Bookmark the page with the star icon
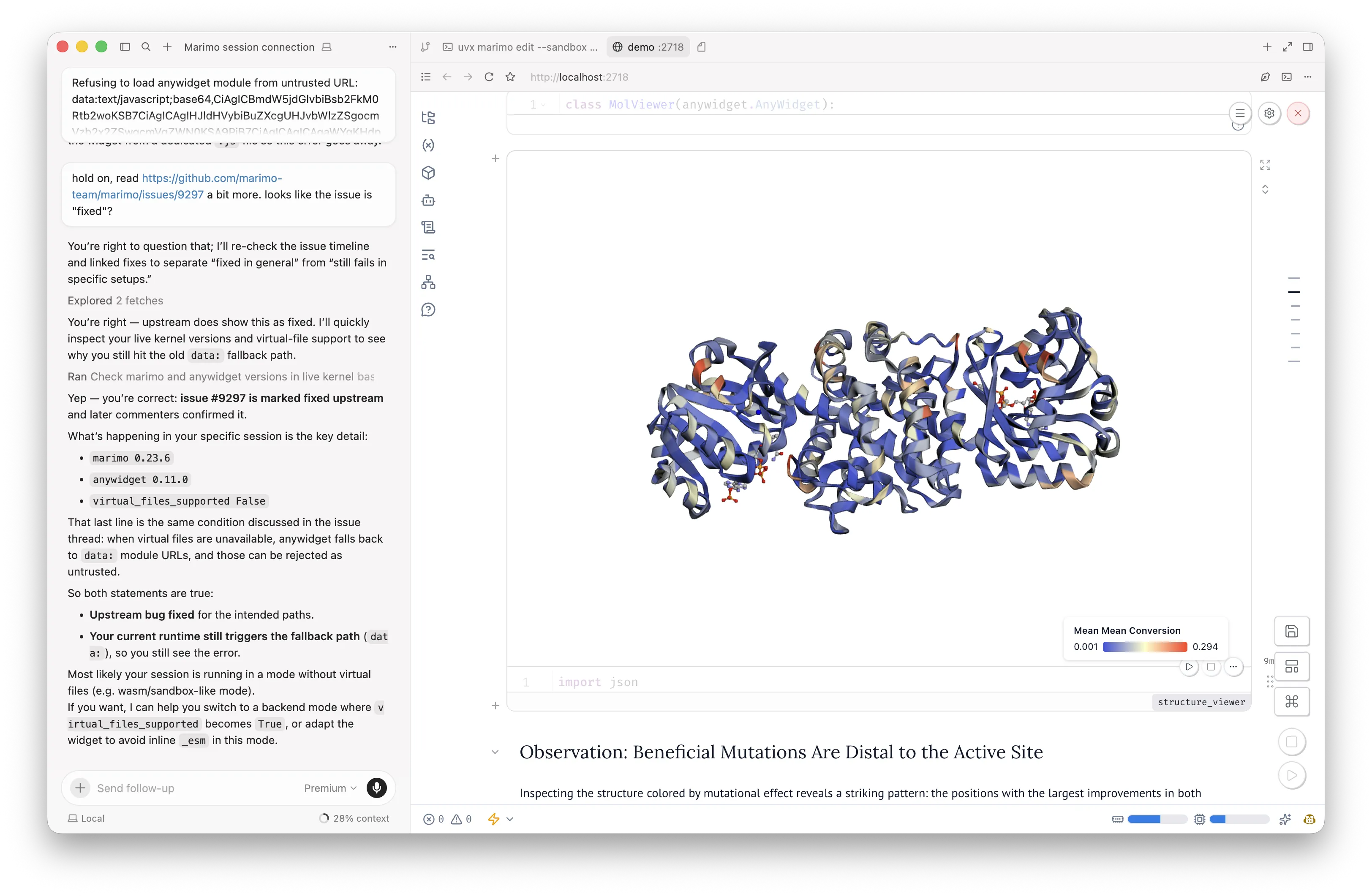The height and width of the screenshot is (896, 1372). coord(510,77)
